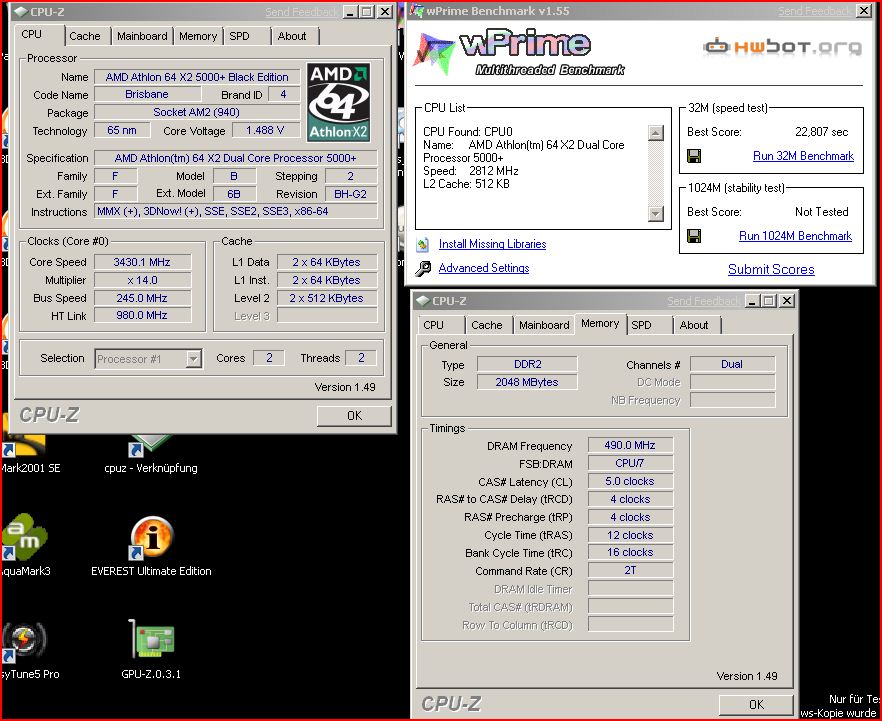
Task: Switch to Mainboard tab in top CPU-Z window
Action: pos(142,36)
